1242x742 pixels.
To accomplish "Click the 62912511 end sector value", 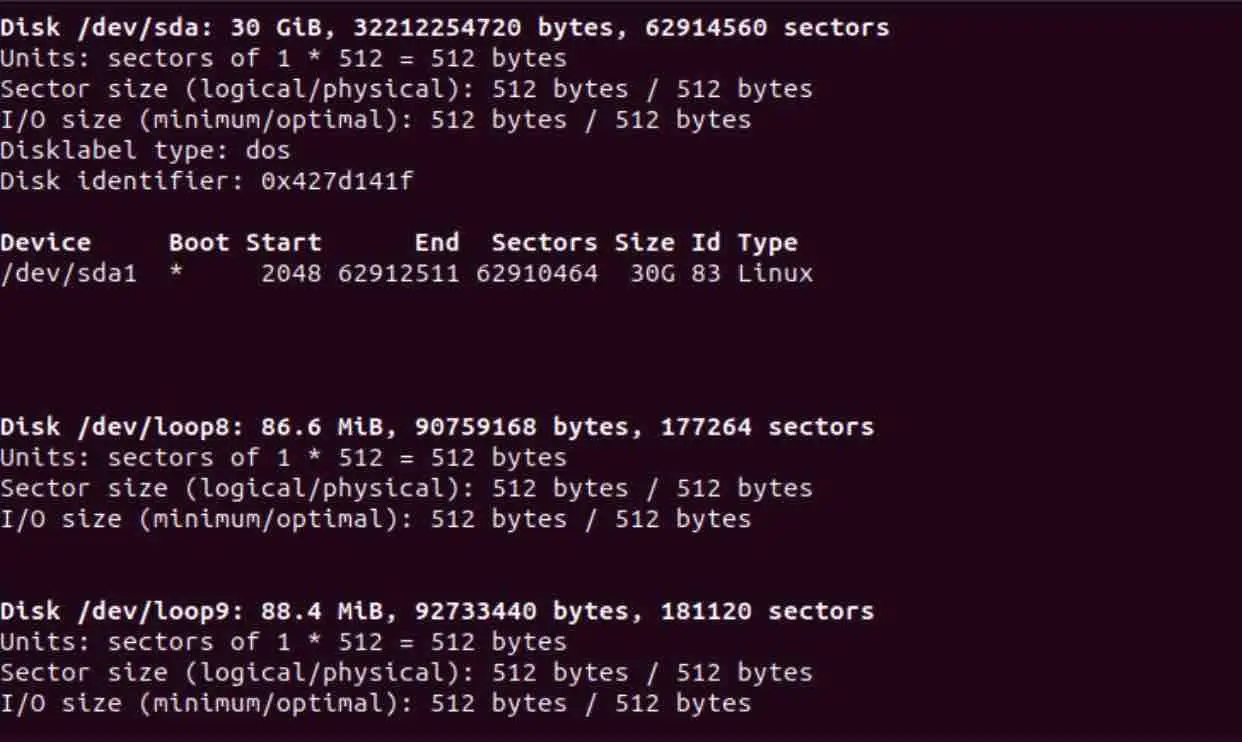I will coord(399,273).
